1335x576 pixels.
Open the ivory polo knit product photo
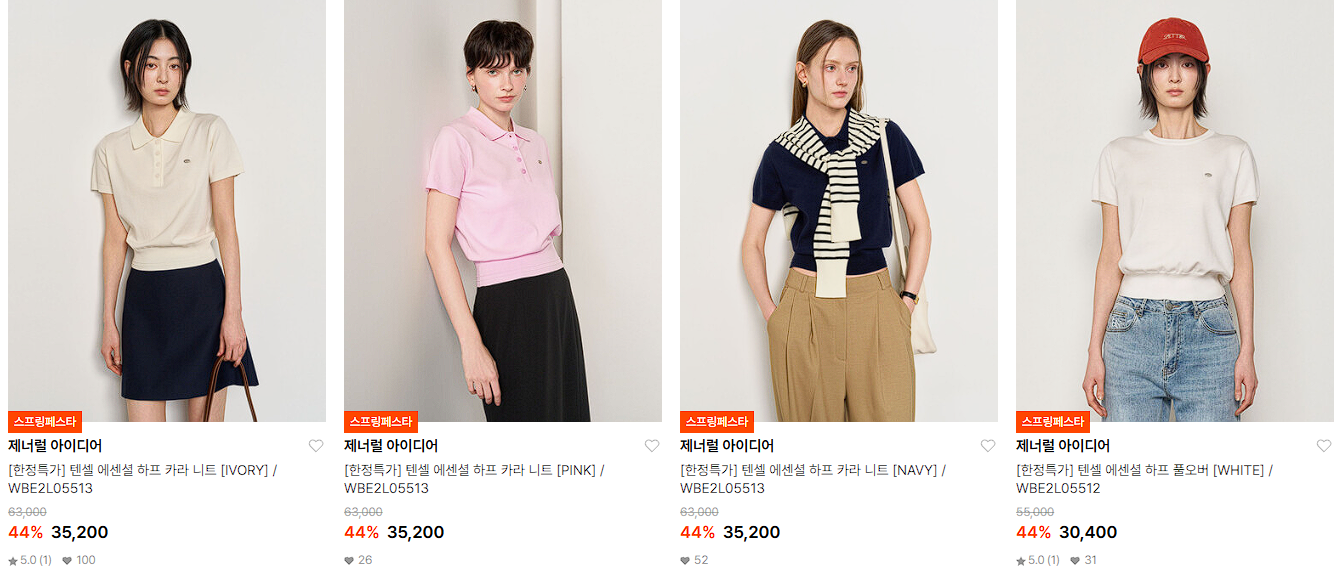167,211
